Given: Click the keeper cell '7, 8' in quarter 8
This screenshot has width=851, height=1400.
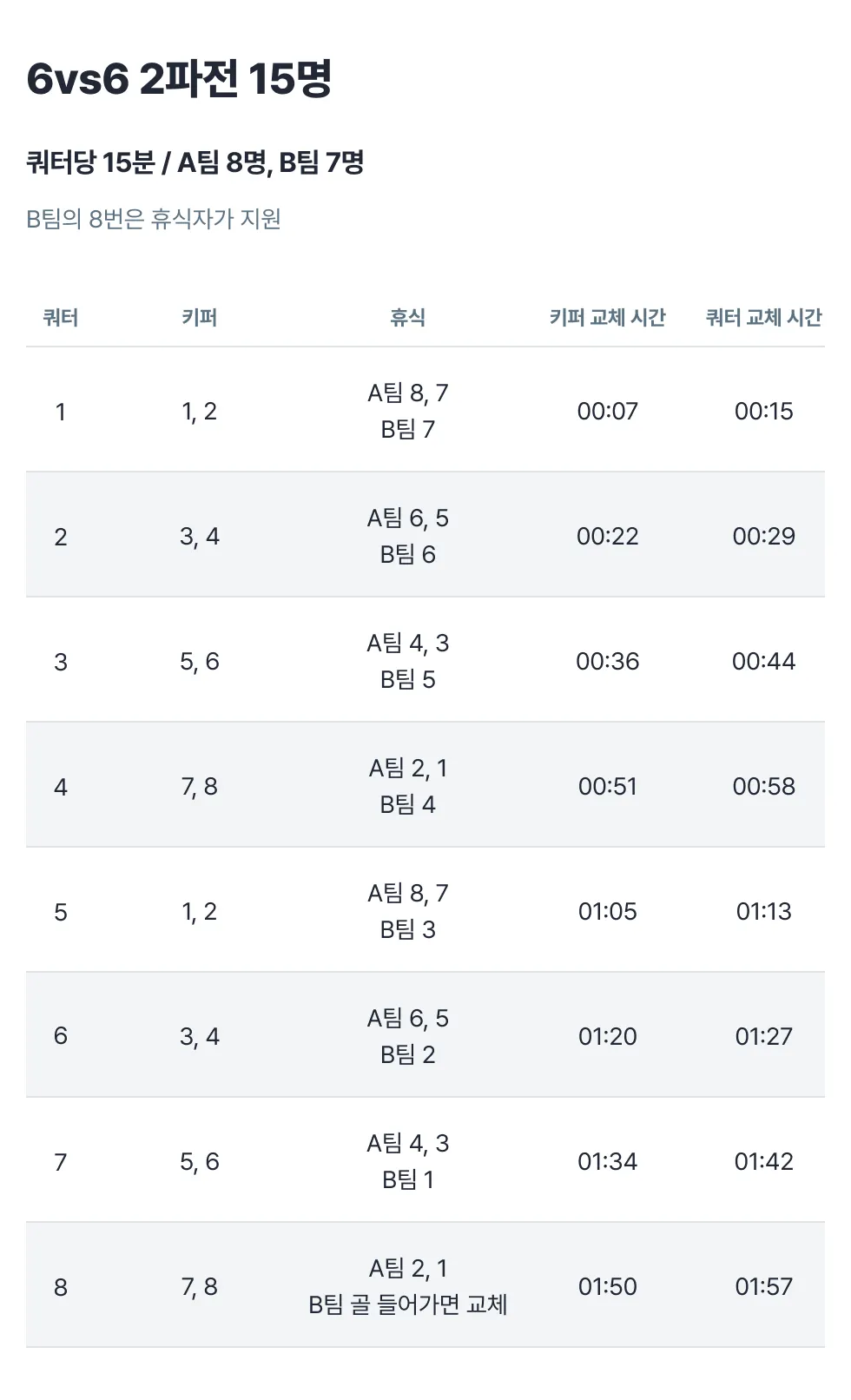Looking at the screenshot, I should click(199, 1286).
